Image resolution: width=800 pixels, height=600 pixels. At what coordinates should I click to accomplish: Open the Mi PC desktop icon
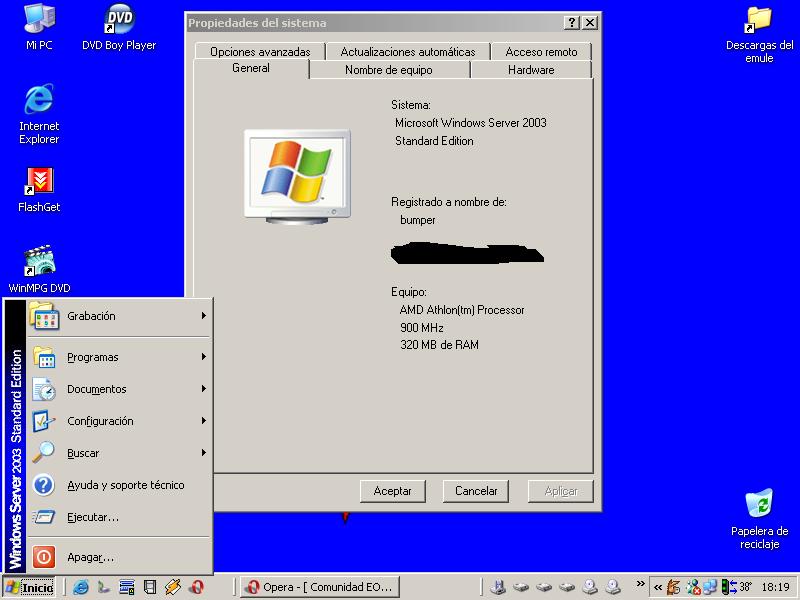(39, 20)
